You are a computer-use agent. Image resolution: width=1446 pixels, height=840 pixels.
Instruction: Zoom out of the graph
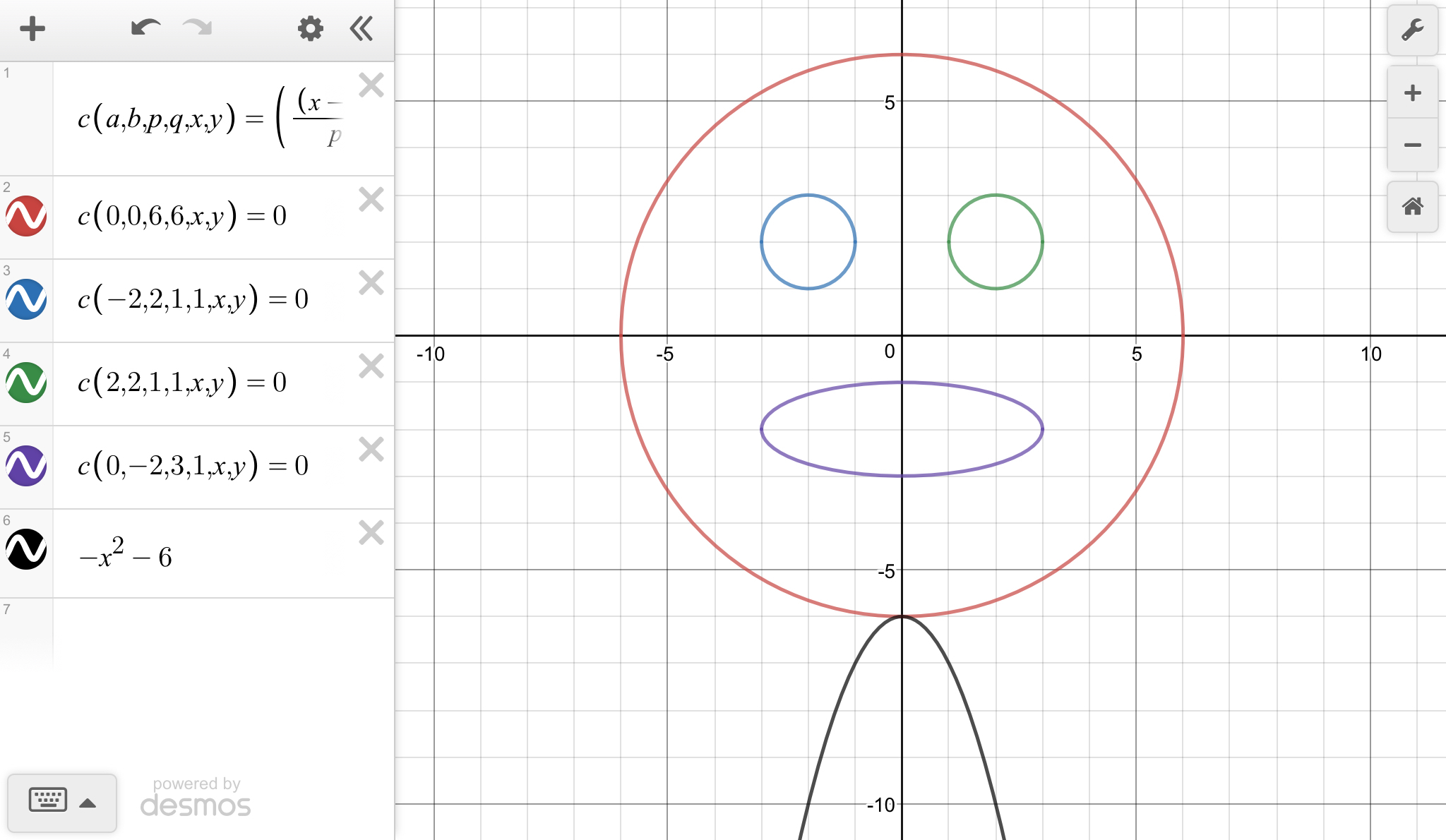pyautogui.click(x=1412, y=145)
